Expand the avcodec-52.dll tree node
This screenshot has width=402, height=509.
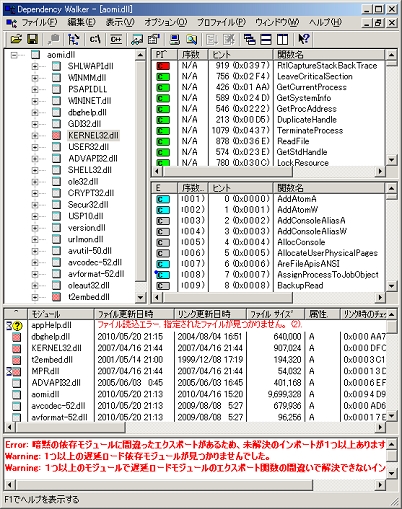[35, 262]
